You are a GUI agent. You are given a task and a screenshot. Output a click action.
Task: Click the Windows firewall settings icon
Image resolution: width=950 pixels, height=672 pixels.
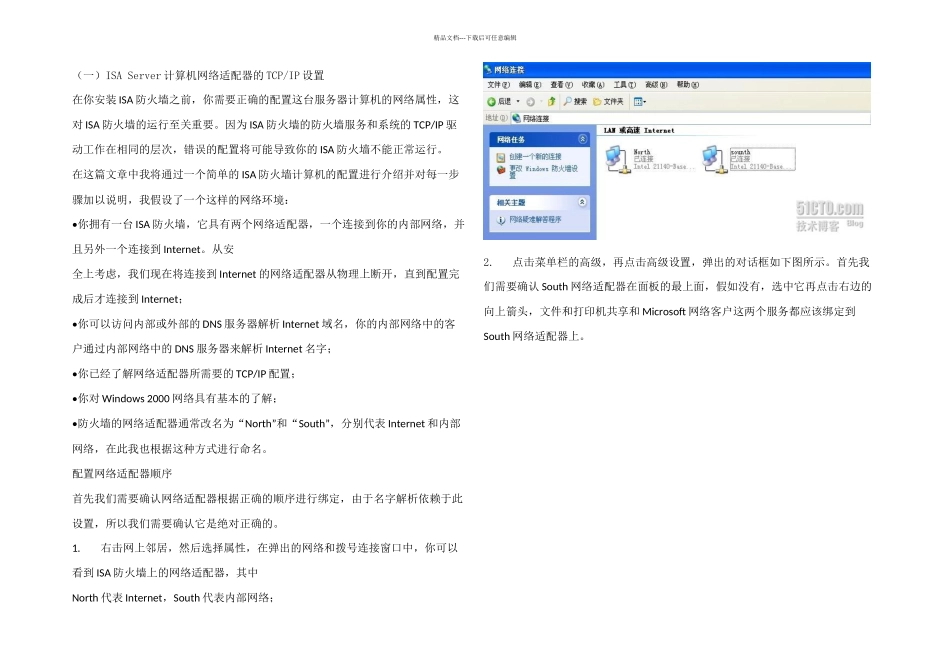pyautogui.click(x=500, y=170)
